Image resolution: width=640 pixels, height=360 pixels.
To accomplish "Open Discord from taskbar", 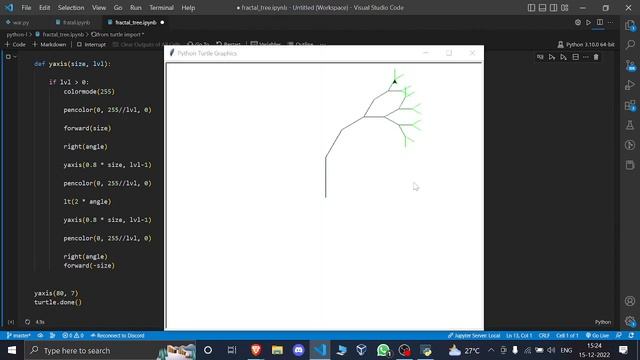I will (x=298, y=350).
